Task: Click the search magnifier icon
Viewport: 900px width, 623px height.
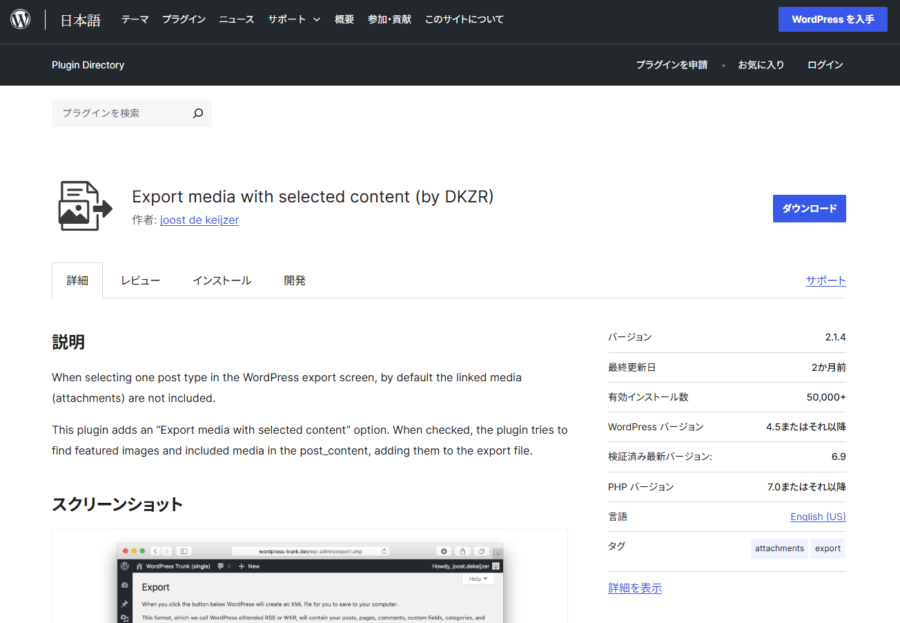Action: tap(197, 113)
